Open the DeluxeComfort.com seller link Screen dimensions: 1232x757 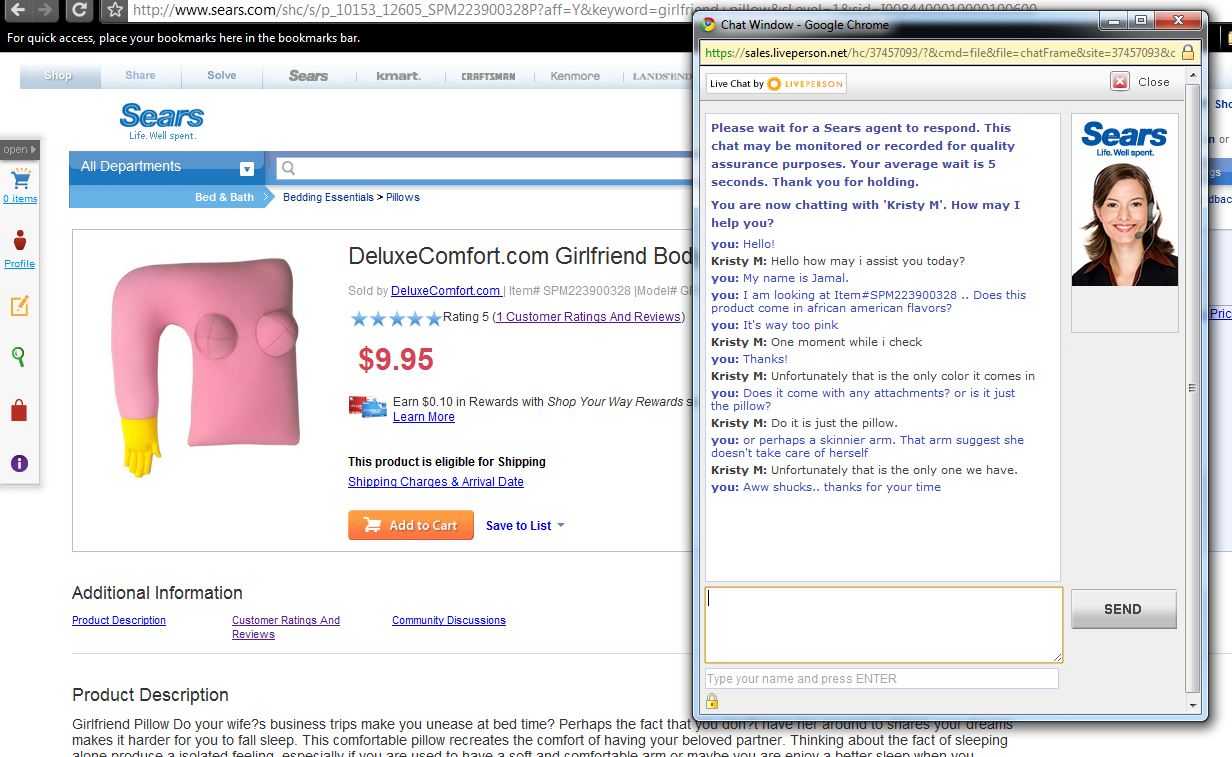click(x=446, y=291)
